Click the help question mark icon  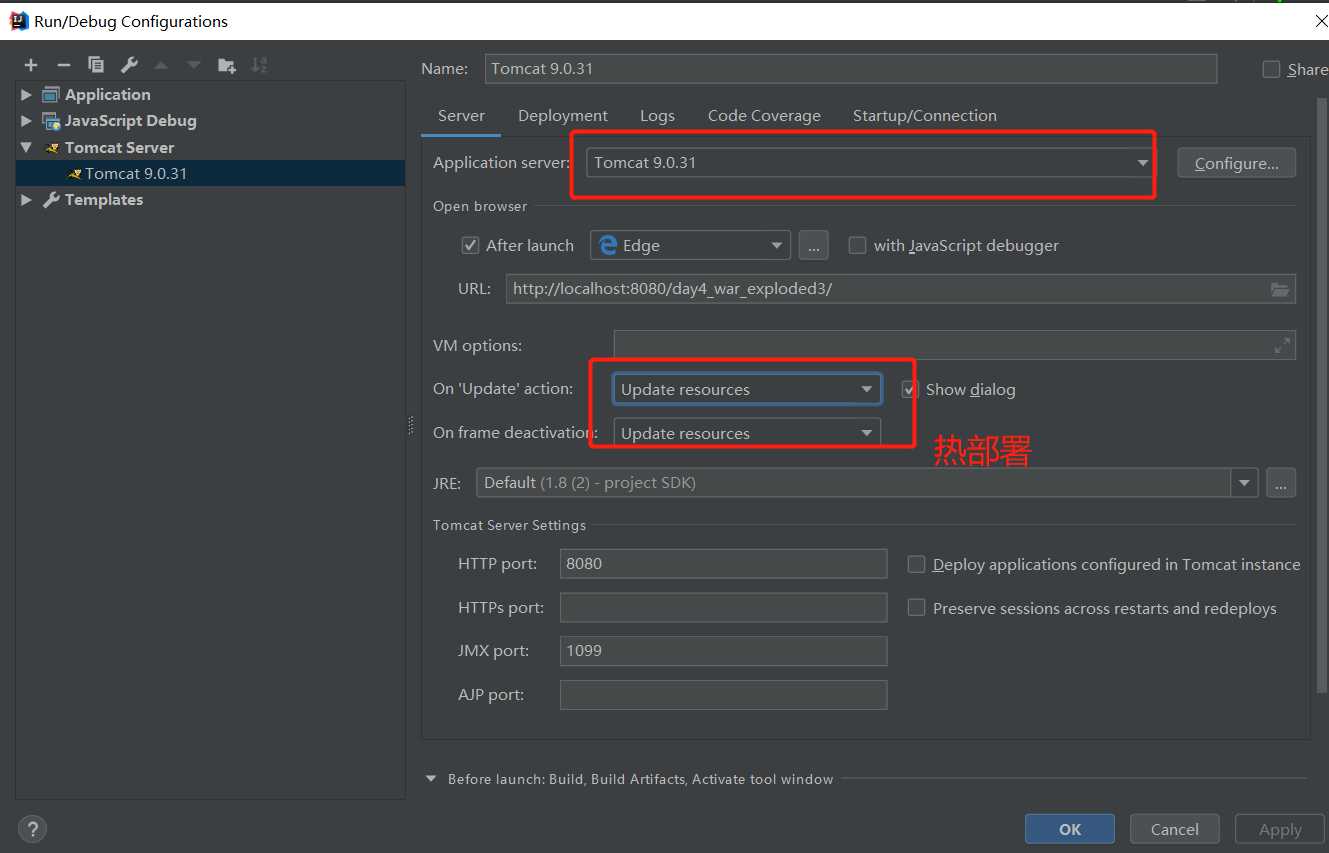[x=32, y=829]
